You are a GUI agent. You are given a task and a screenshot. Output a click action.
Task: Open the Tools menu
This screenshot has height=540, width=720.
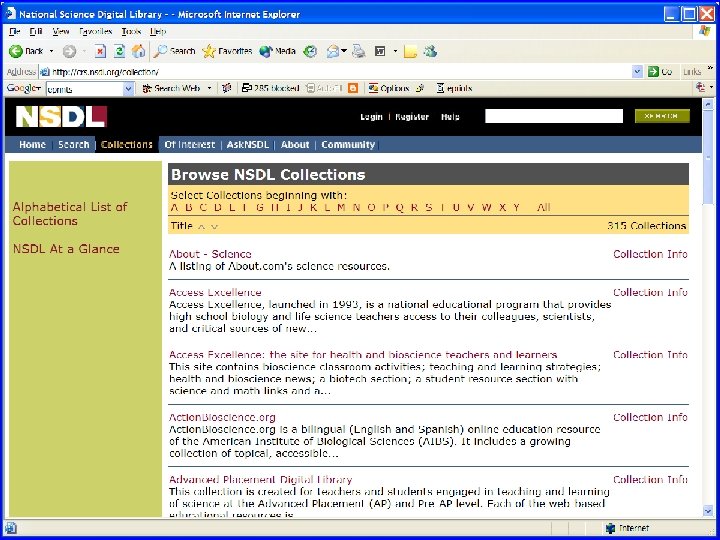(x=131, y=31)
